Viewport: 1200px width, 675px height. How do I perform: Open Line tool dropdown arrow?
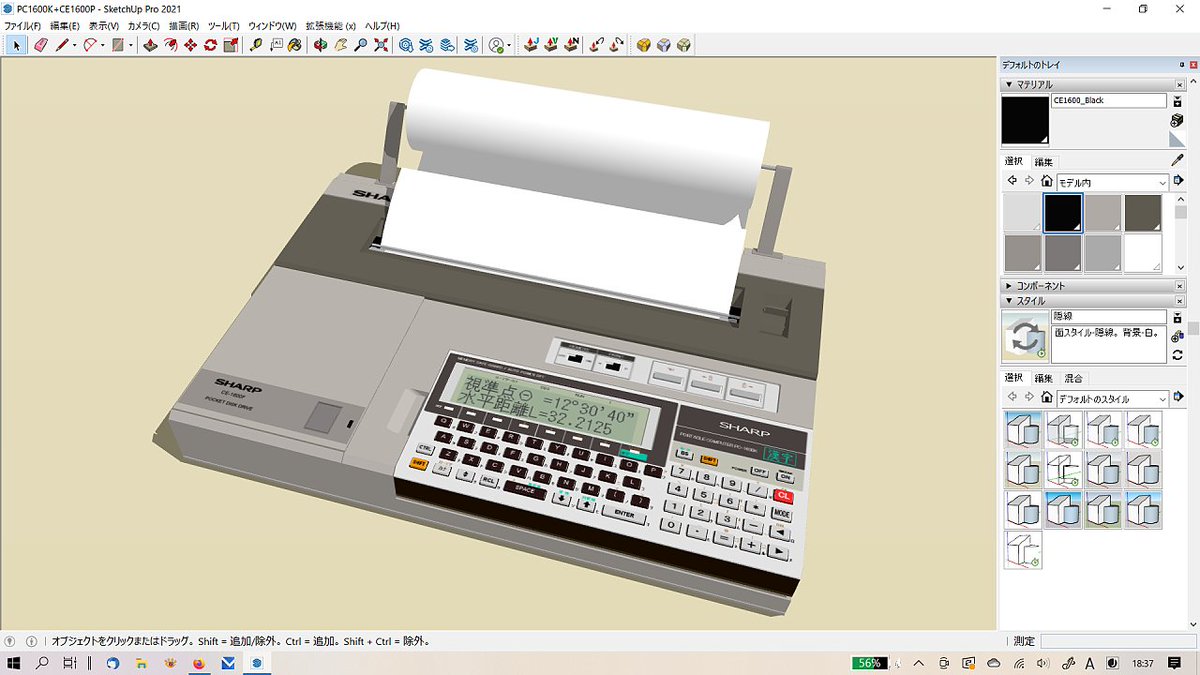(75, 45)
